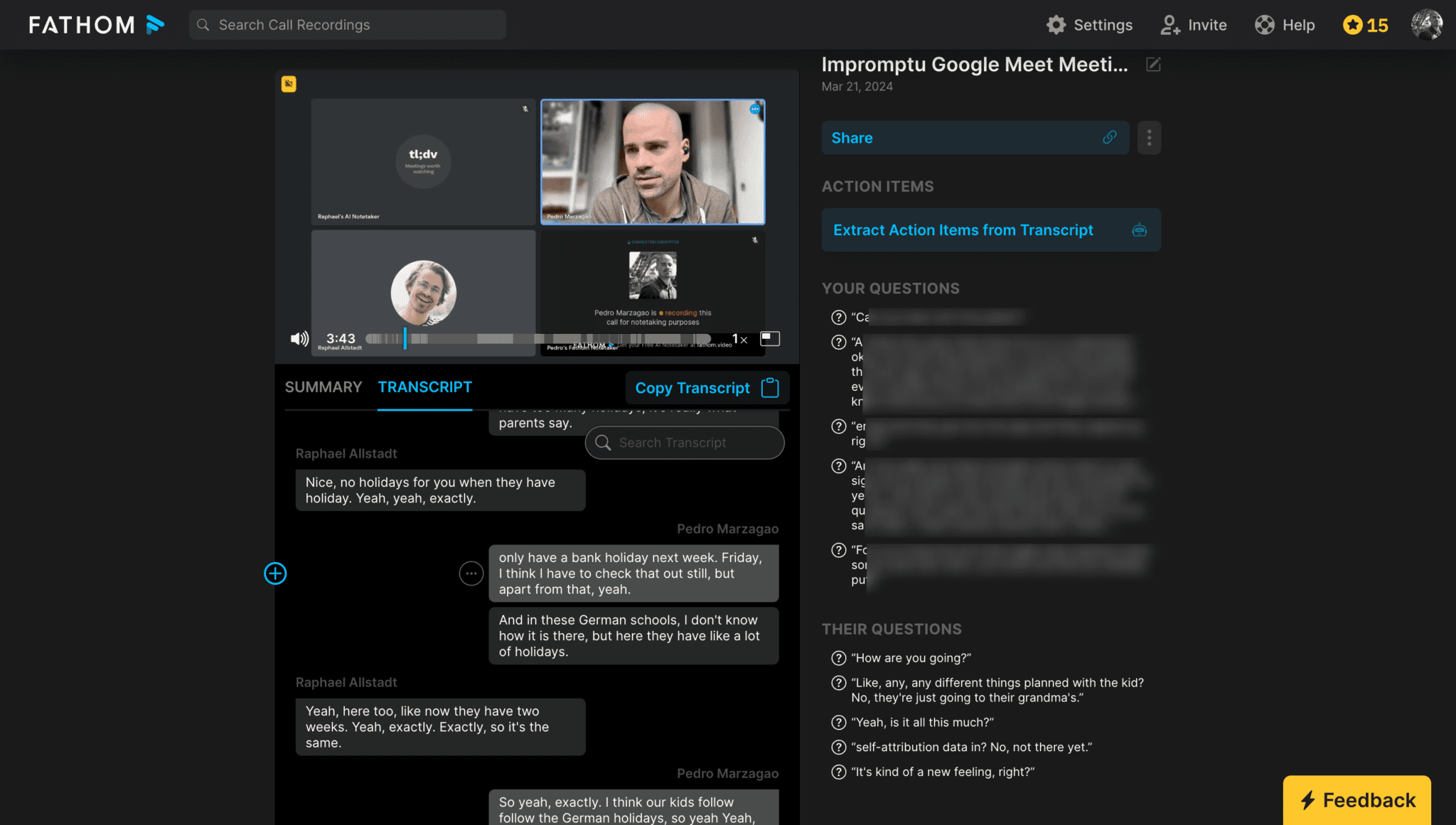Open user profile avatar menu
The image size is (1456, 825).
click(1426, 25)
